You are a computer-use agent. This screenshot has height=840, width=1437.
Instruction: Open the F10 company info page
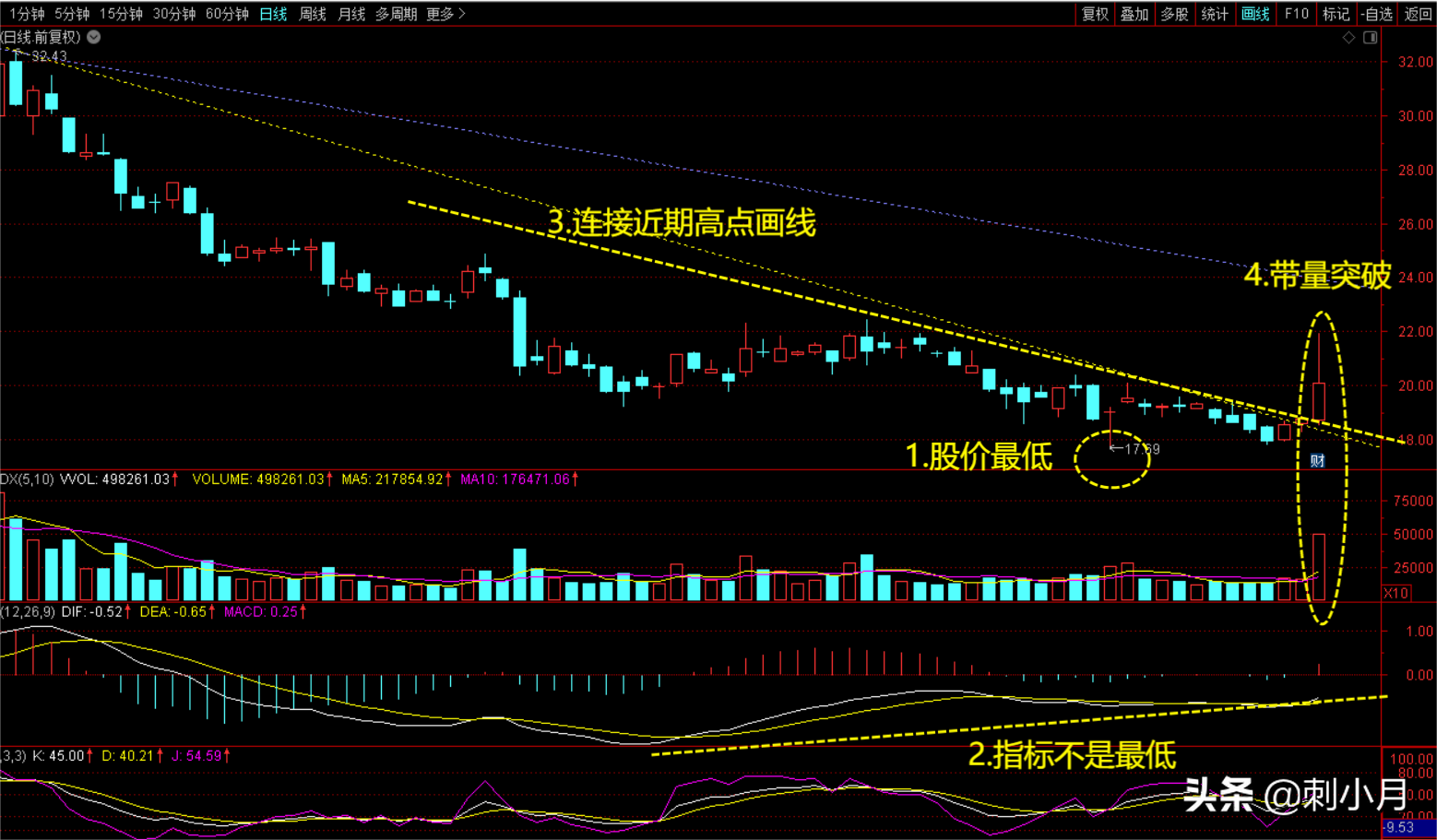tap(1296, 14)
